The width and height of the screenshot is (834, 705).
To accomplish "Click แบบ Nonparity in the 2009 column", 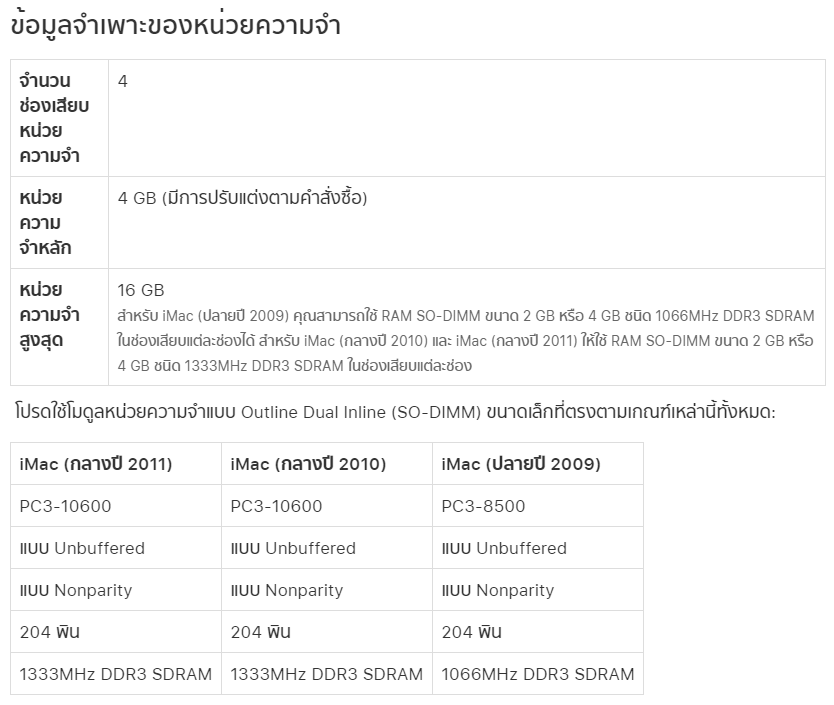I will [498, 590].
